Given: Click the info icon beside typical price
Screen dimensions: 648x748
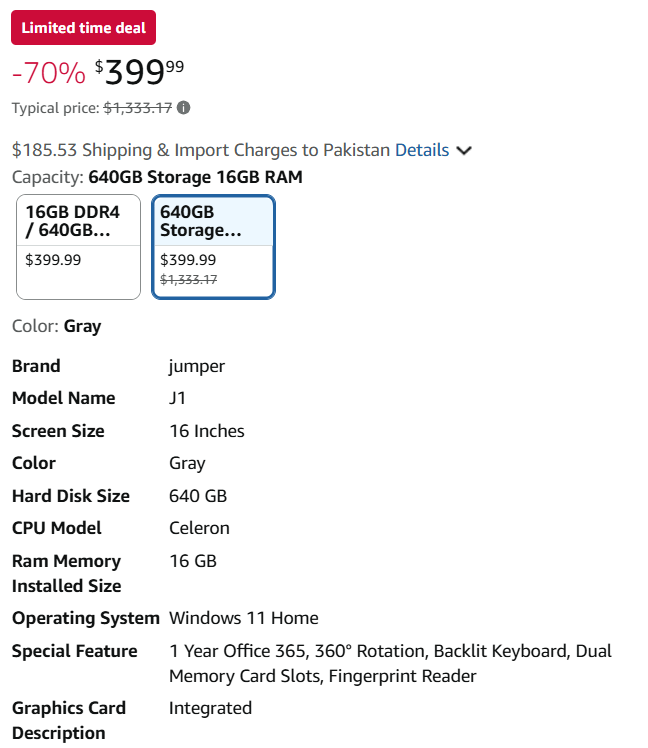Looking at the screenshot, I should (x=184, y=108).
